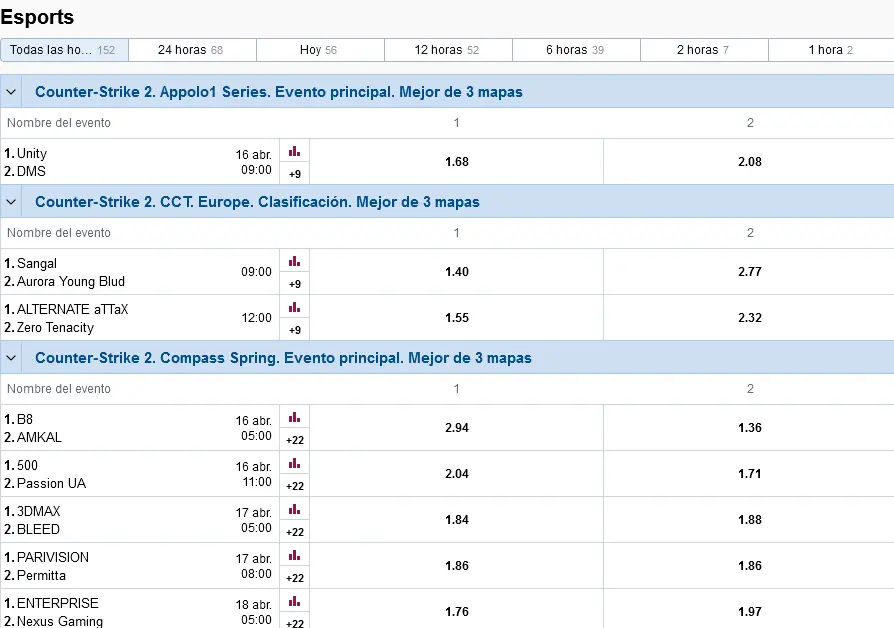Bet on 500 at odds 2.04

(457, 474)
